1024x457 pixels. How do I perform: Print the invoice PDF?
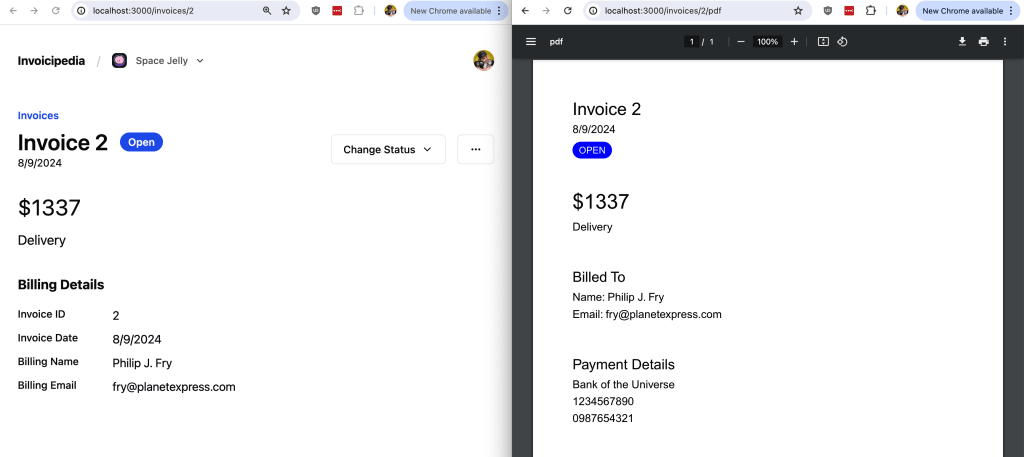984,42
